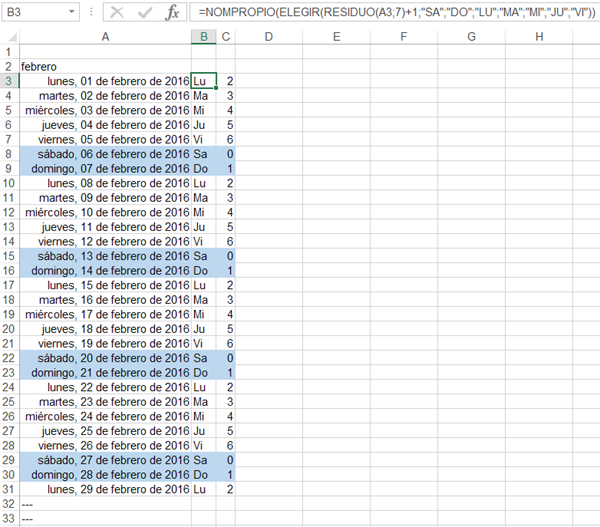The height and width of the screenshot is (527, 600).
Task: Click cell 'martes, 02 de febrero de 2016'
Action: 105,95
